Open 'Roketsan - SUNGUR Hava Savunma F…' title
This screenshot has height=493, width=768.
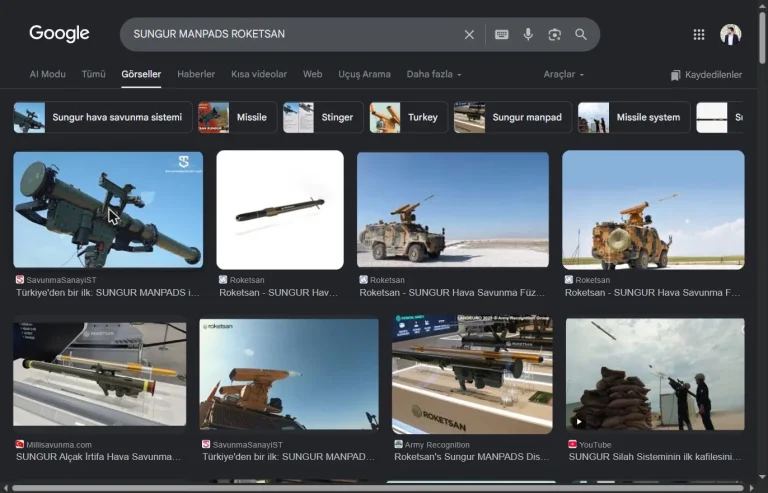point(652,293)
